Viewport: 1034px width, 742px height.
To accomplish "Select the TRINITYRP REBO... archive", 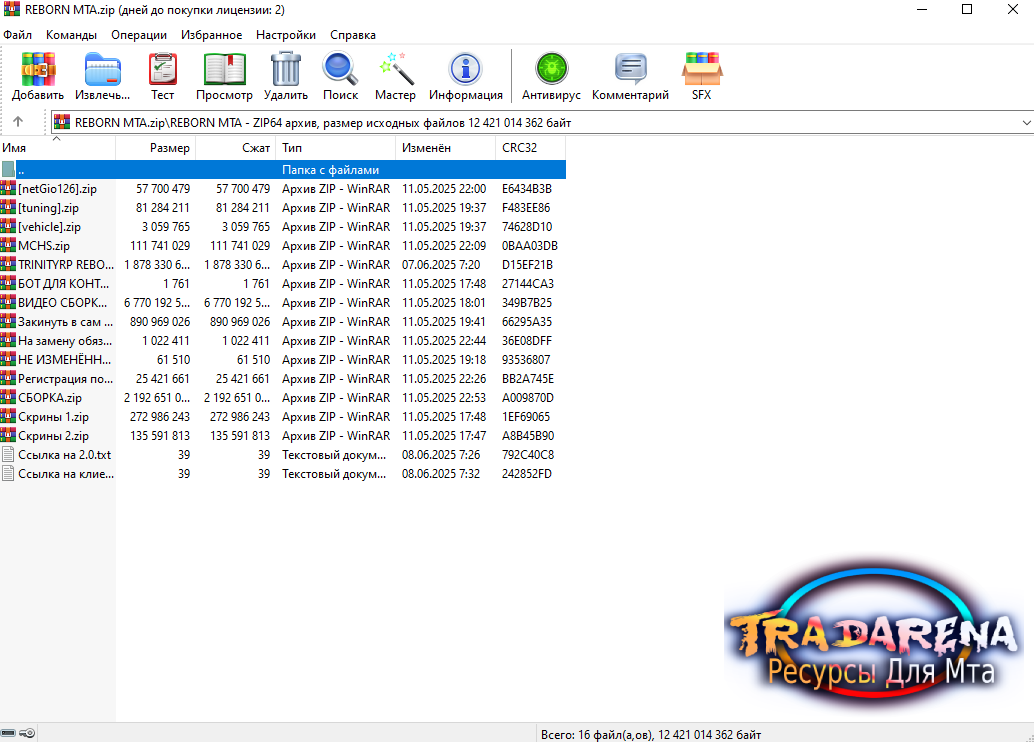I will pos(66,264).
